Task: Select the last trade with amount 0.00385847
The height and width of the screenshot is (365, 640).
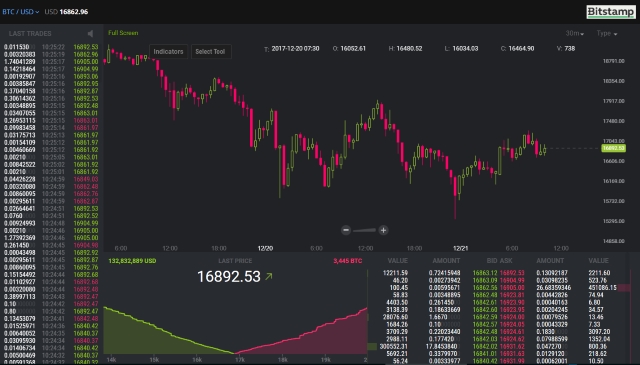Action: click(51, 84)
